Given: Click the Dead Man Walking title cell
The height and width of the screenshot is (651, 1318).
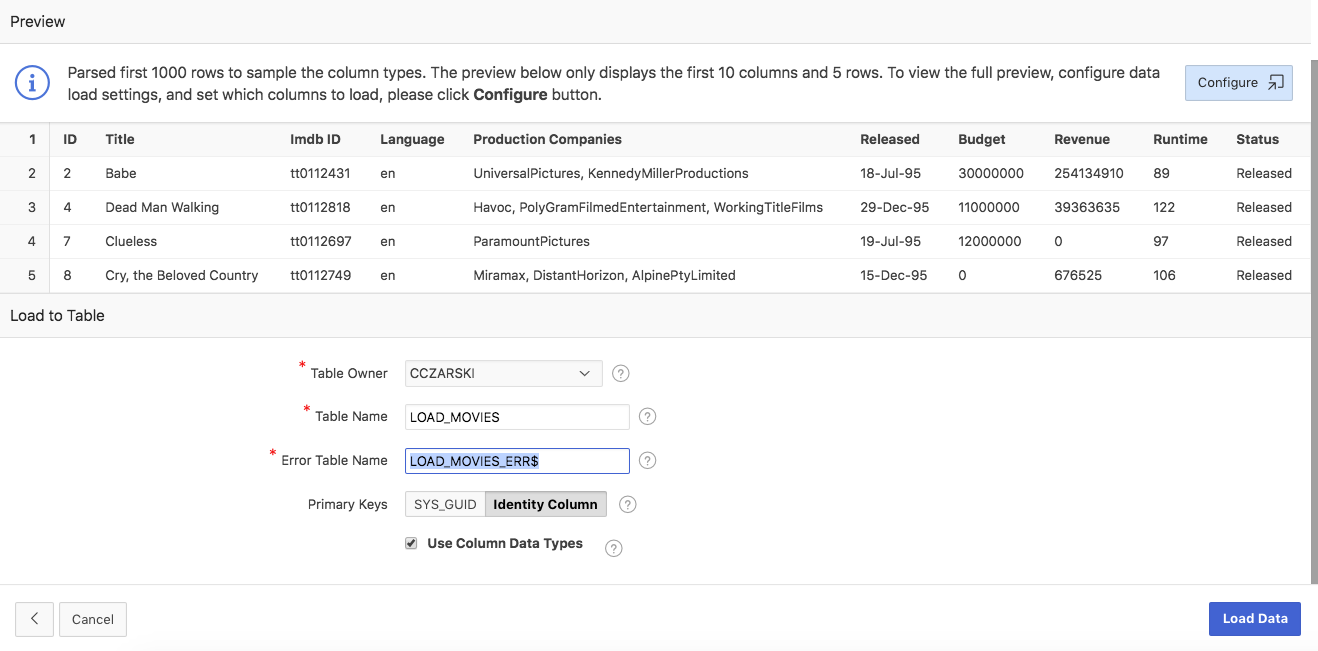Looking at the screenshot, I should click(162, 207).
